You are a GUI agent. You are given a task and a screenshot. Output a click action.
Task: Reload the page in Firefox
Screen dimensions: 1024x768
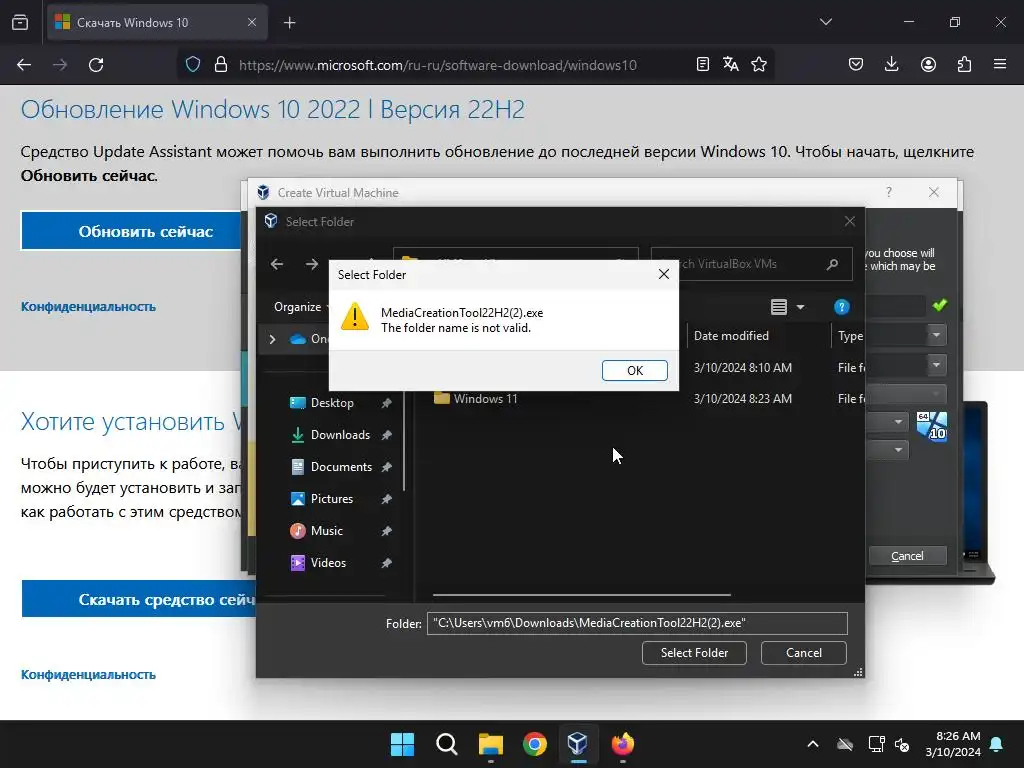(96, 65)
